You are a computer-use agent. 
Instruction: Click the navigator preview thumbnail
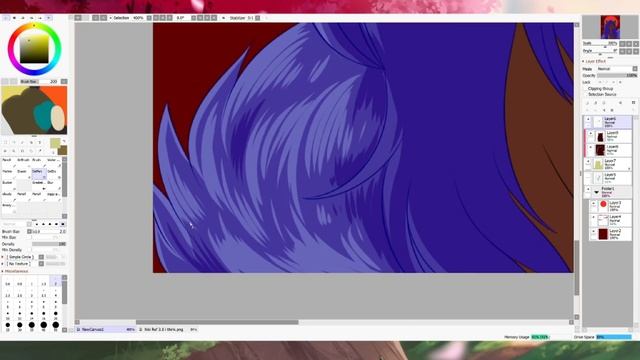[x=610, y=27]
